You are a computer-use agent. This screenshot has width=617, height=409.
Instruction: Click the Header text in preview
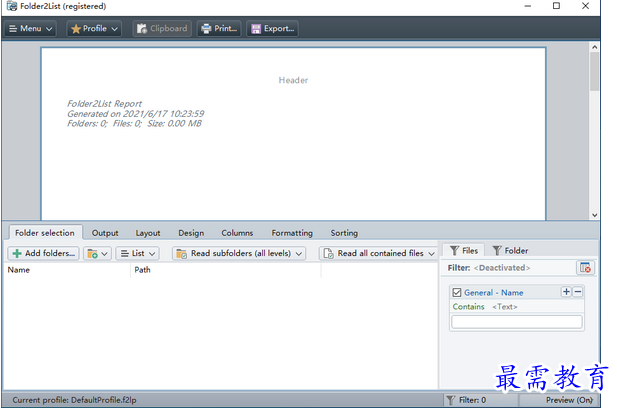(293, 80)
